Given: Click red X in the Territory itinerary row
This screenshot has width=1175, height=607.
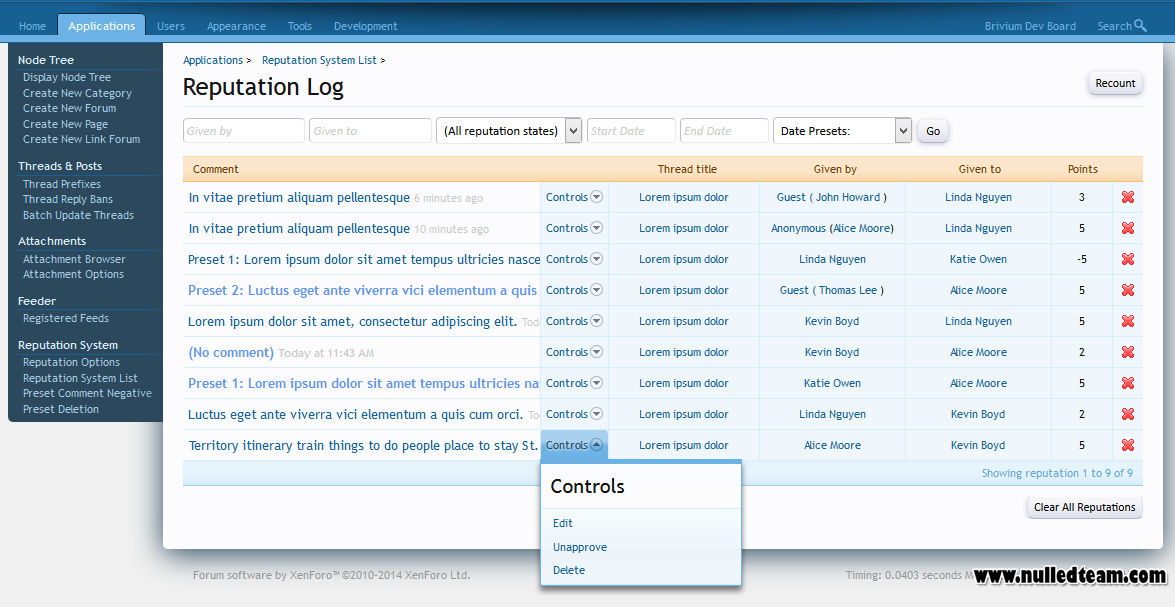Looking at the screenshot, I should [1127, 445].
